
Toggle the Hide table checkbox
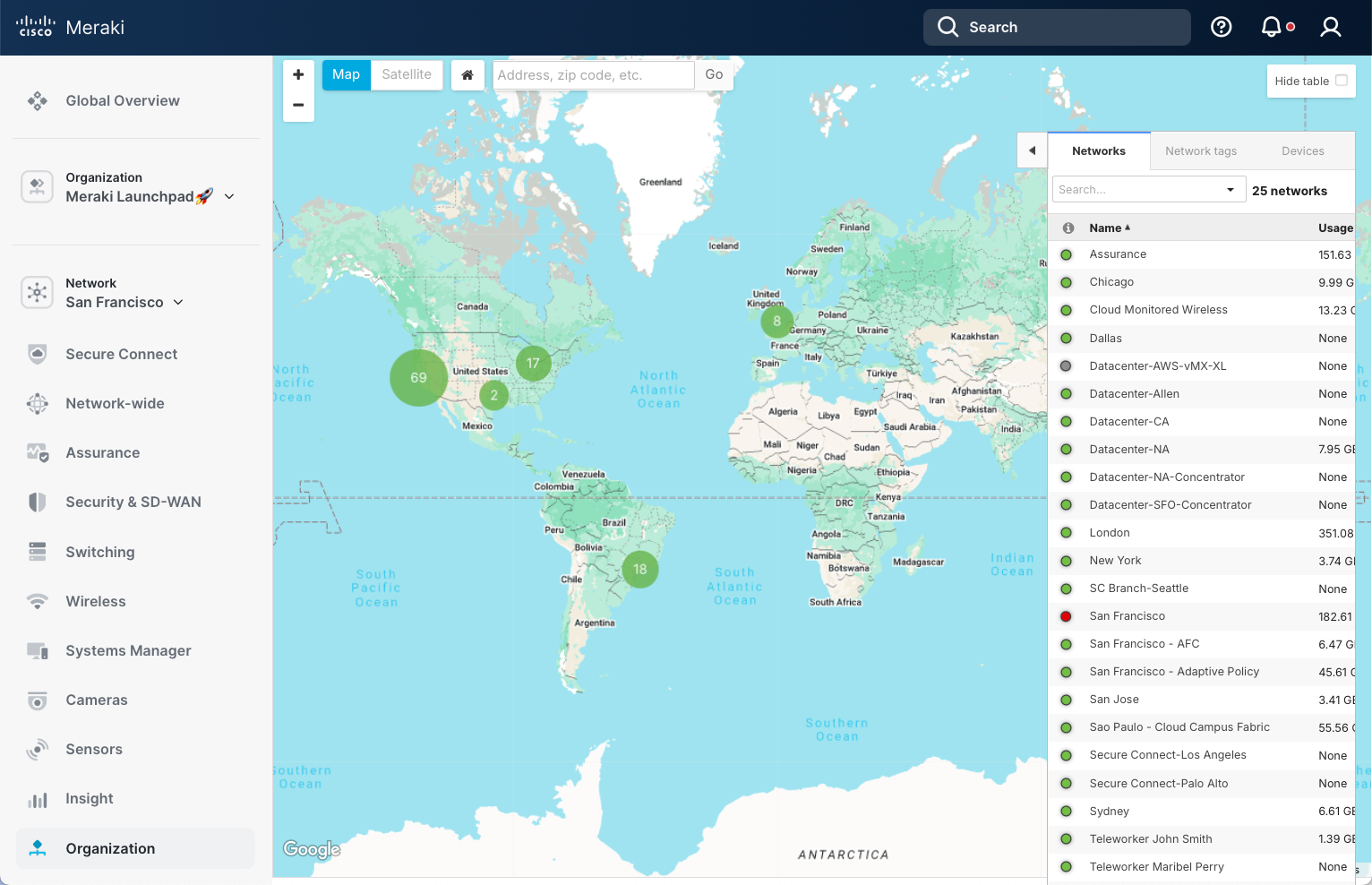pyautogui.click(x=1342, y=80)
